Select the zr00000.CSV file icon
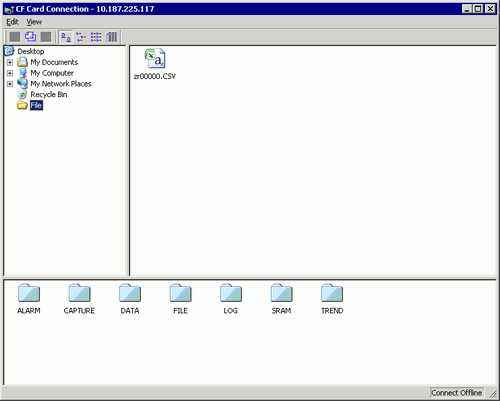The width and height of the screenshot is (500, 401). coord(155,64)
